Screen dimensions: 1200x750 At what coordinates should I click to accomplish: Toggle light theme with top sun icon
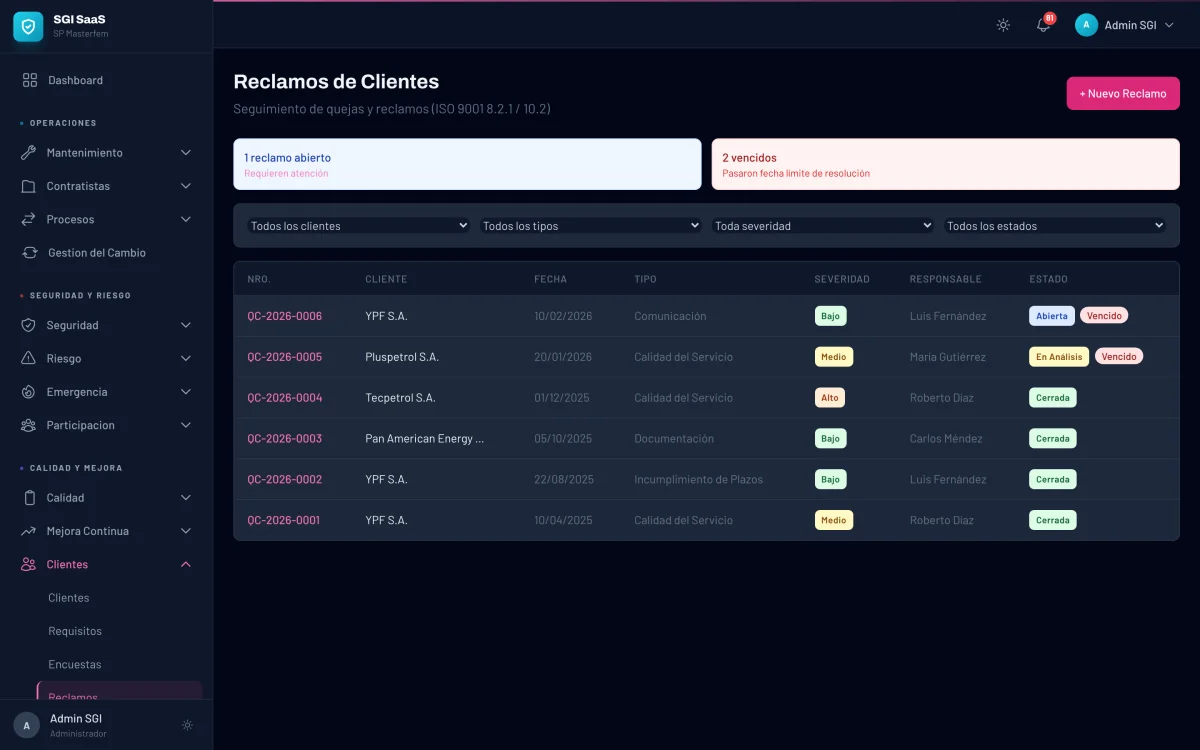coord(1003,25)
